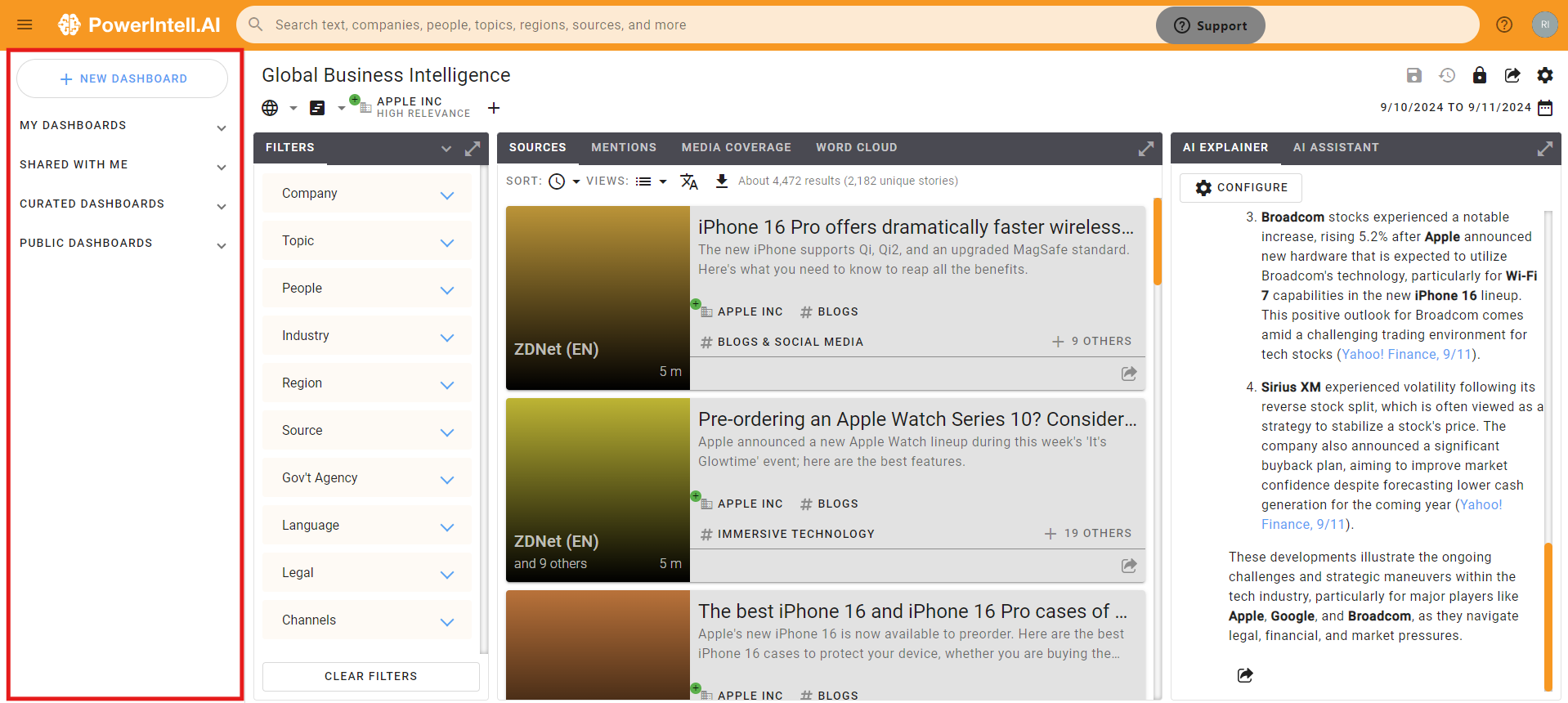Open the ZDNet iPhone 16 Pro thumbnail
The image size is (1568, 703).
click(598, 298)
